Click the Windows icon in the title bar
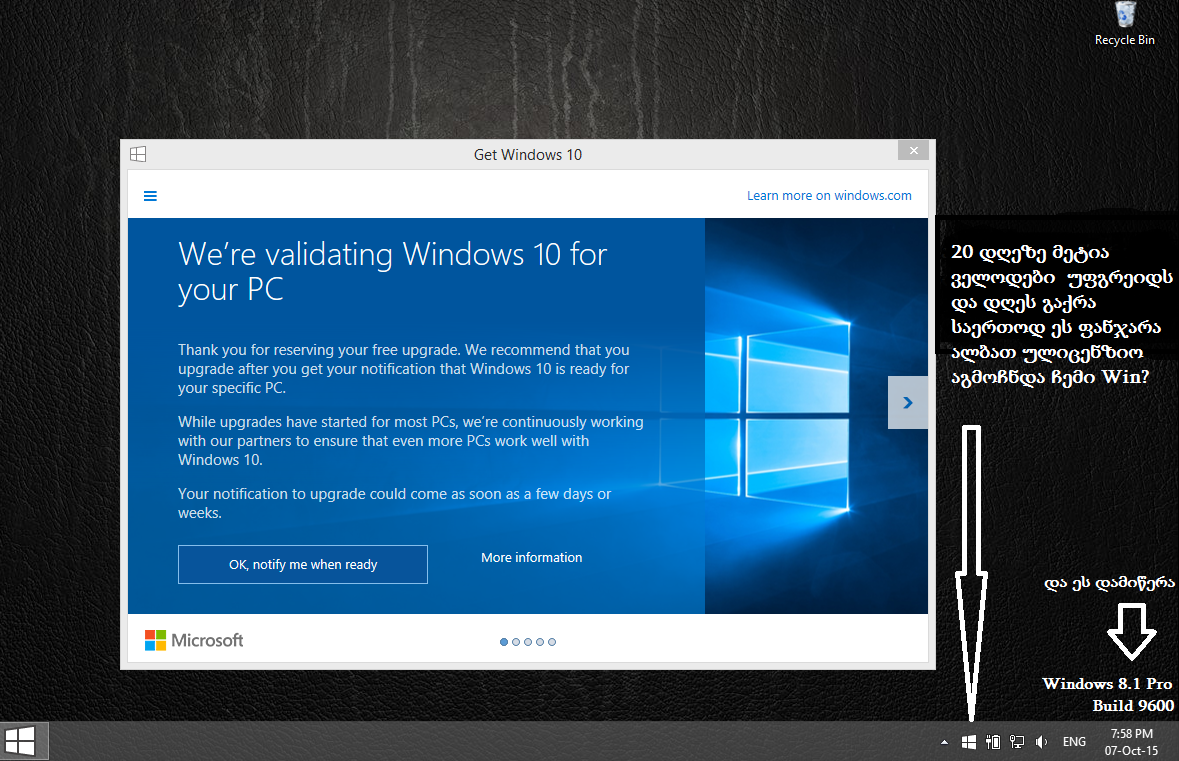1179x761 pixels. click(x=138, y=154)
